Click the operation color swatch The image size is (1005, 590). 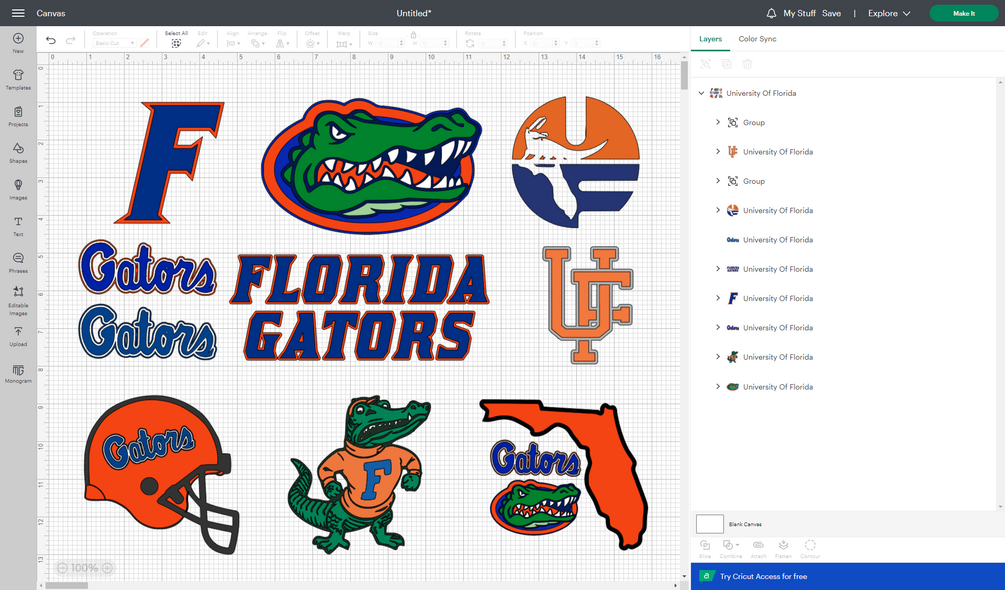pyautogui.click(x=144, y=43)
